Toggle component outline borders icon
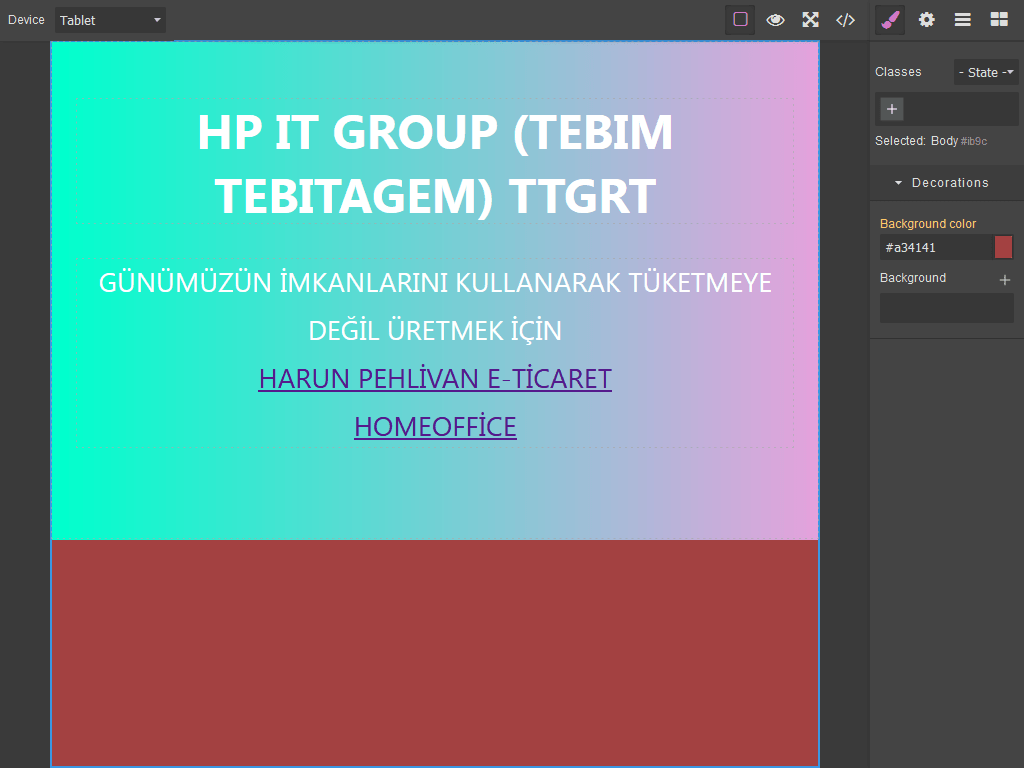The image size is (1024, 768). point(740,20)
